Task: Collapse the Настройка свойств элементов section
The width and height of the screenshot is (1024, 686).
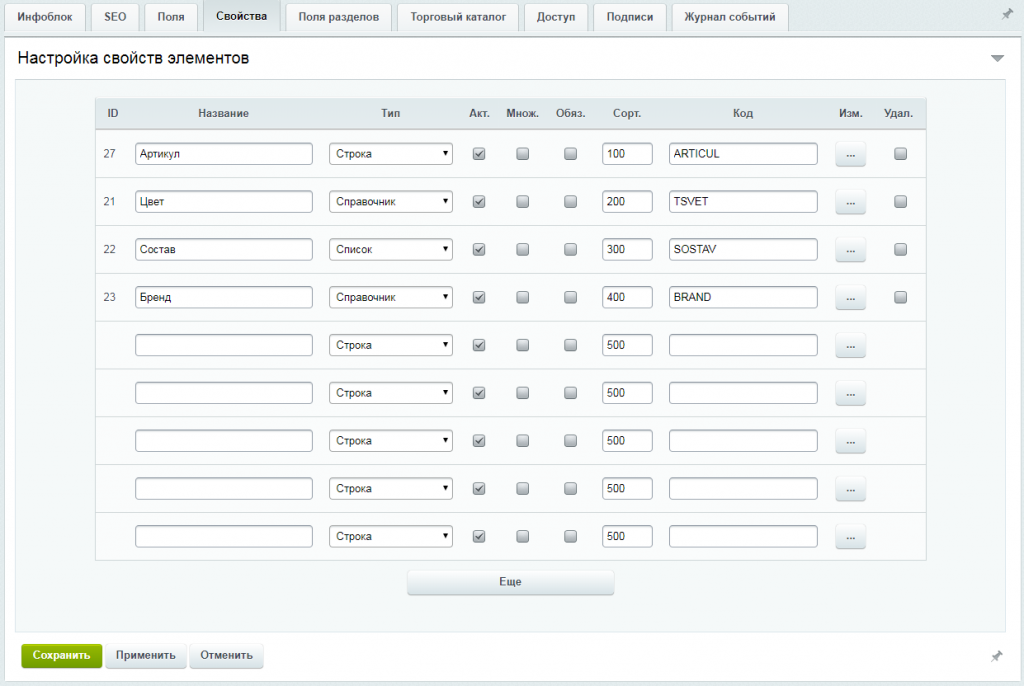Action: point(997,58)
